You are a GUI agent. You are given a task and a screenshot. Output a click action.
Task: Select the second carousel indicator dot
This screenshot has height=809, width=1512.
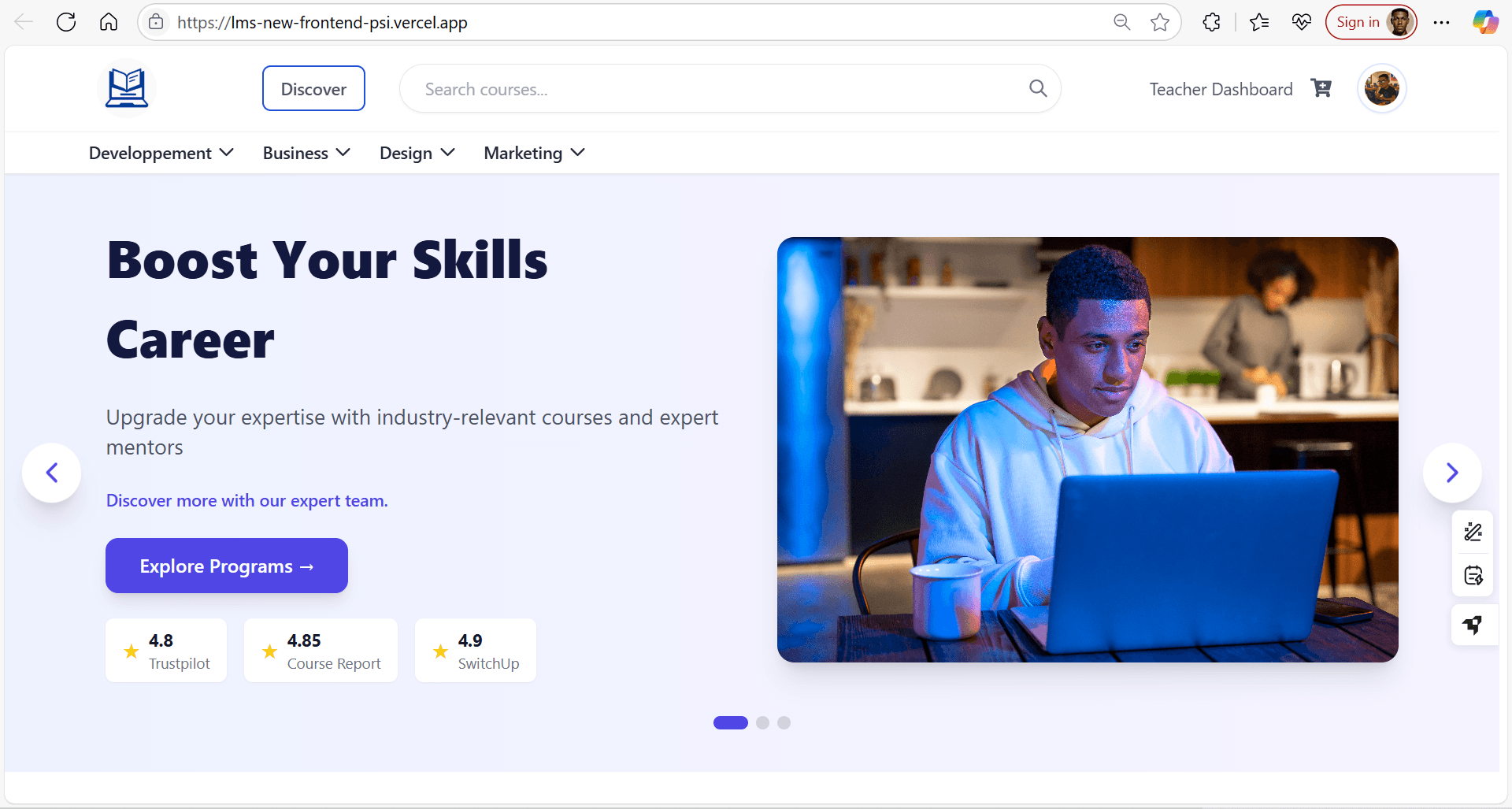762,722
